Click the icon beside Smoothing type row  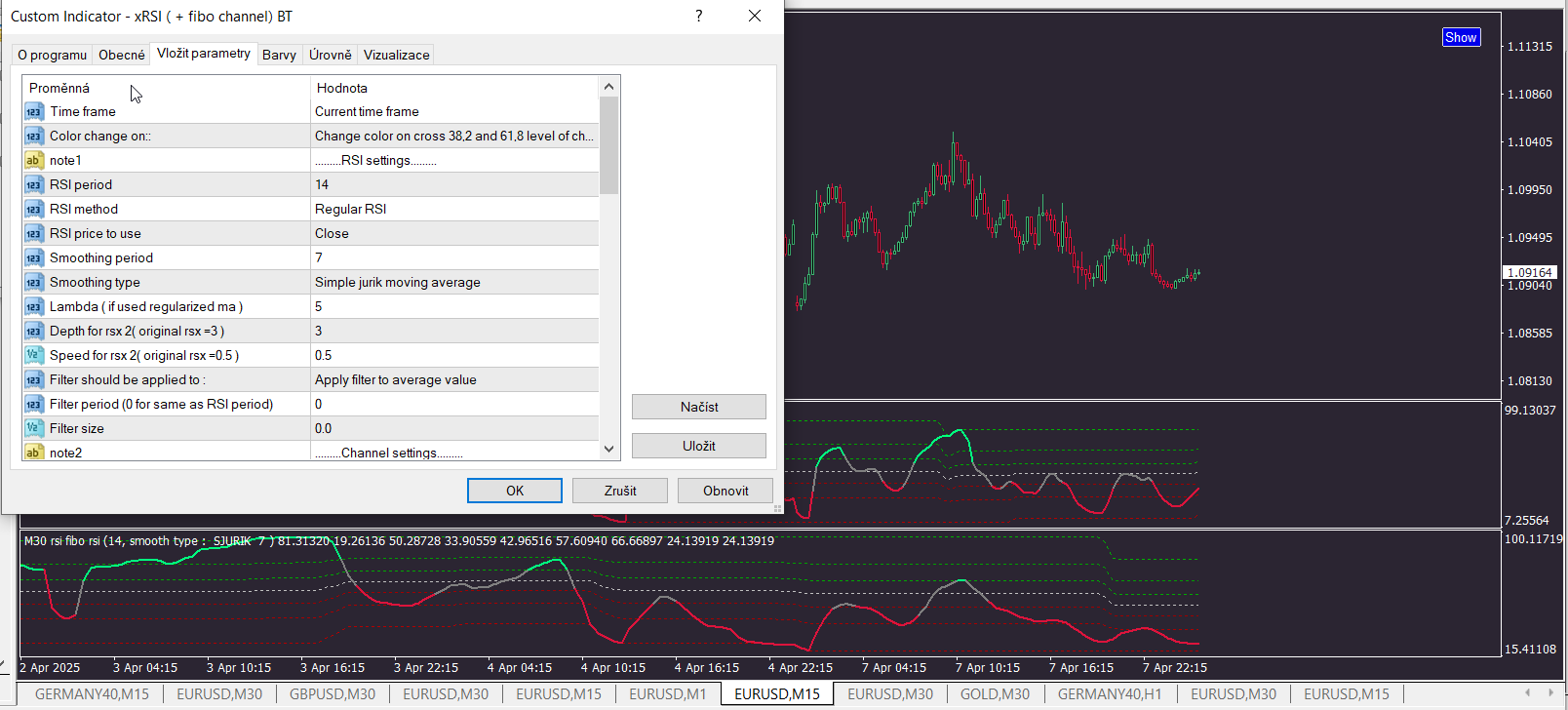click(33, 283)
